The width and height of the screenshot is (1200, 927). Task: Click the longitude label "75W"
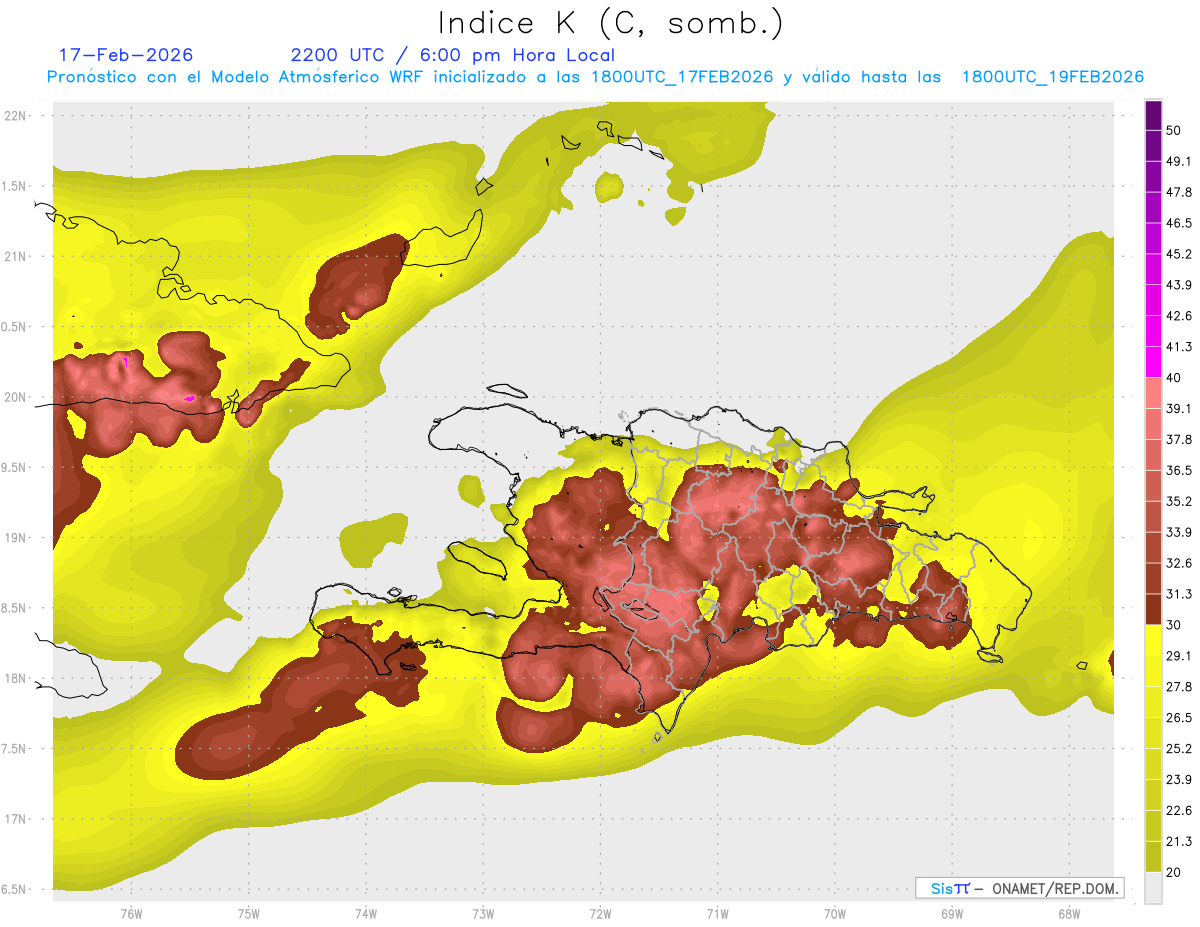click(248, 914)
